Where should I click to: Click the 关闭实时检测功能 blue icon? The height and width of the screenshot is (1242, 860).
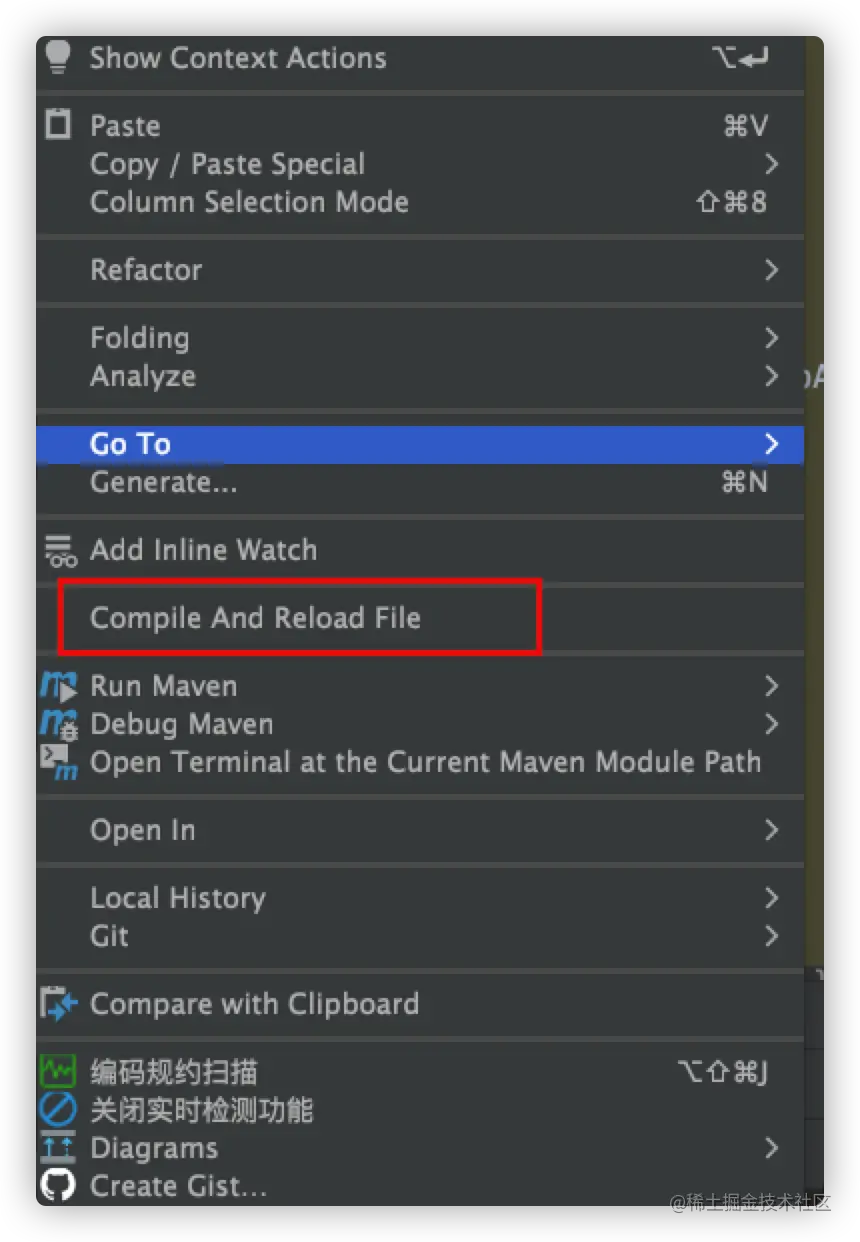pos(58,1110)
